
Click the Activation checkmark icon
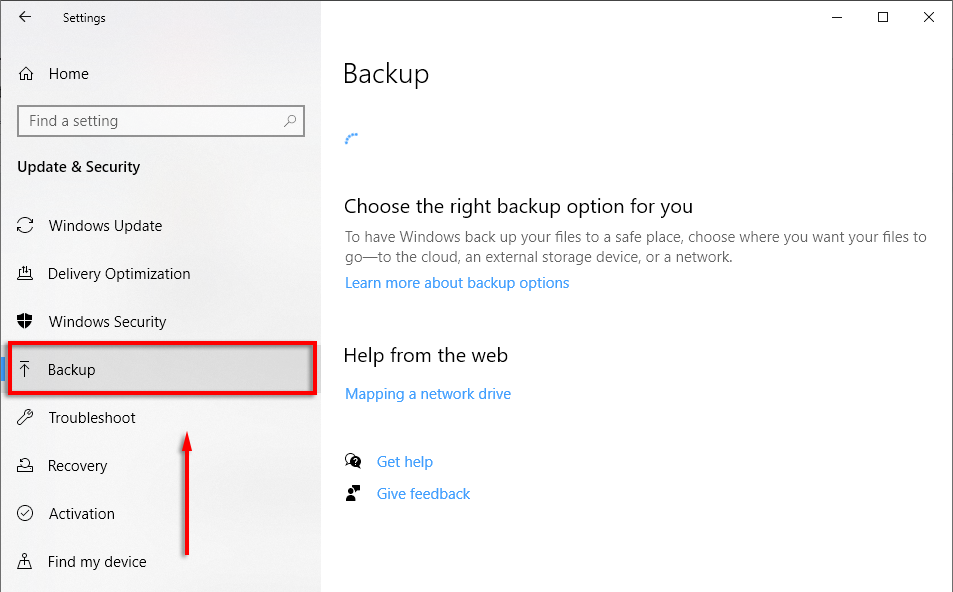coord(27,514)
